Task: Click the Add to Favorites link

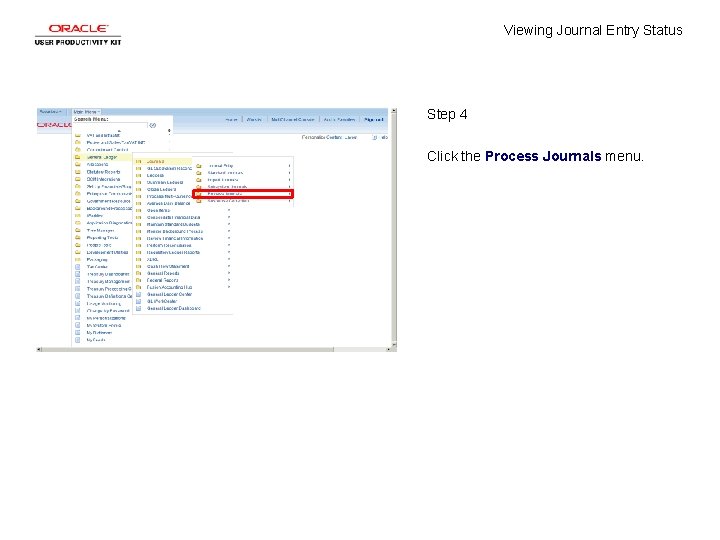Action: pos(339,119)
